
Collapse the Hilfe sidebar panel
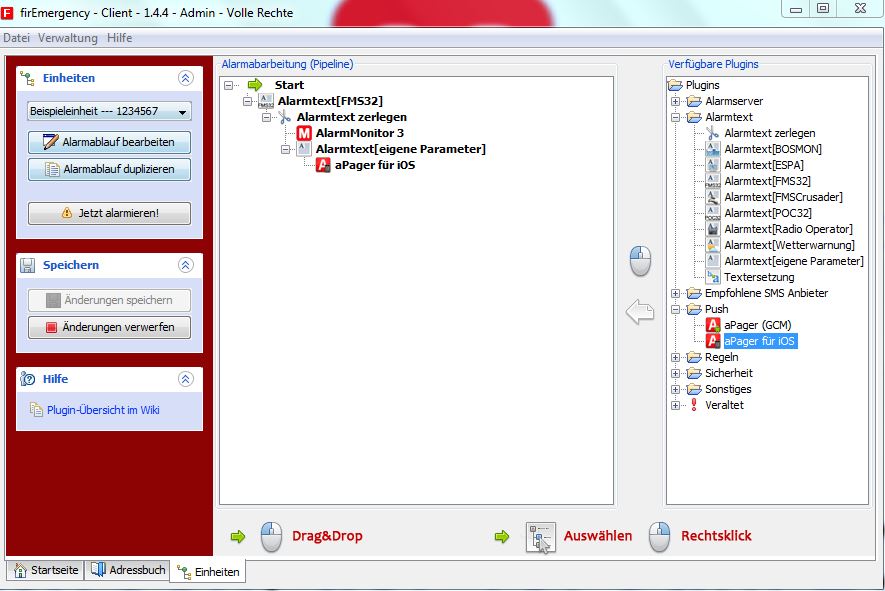click(185, 379)
